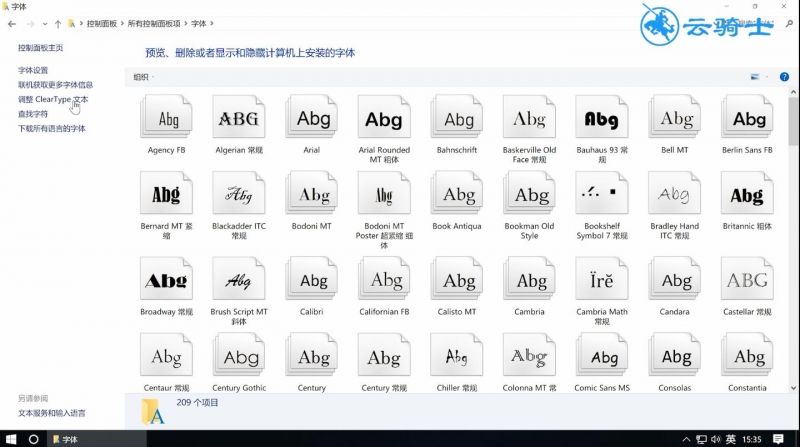Open the Windows Start button
800x447 pixels.
click(11, 439)
